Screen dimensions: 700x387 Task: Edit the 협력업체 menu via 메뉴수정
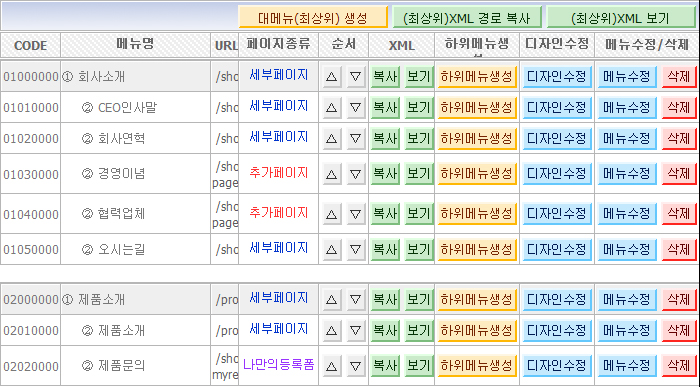click(x=627, y=214)
